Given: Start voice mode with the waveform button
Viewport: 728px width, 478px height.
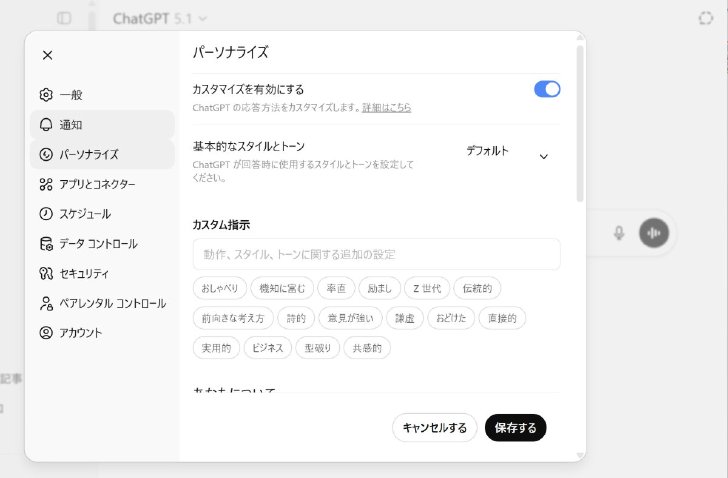Looking at the screenshot, I should pos(654,233).
